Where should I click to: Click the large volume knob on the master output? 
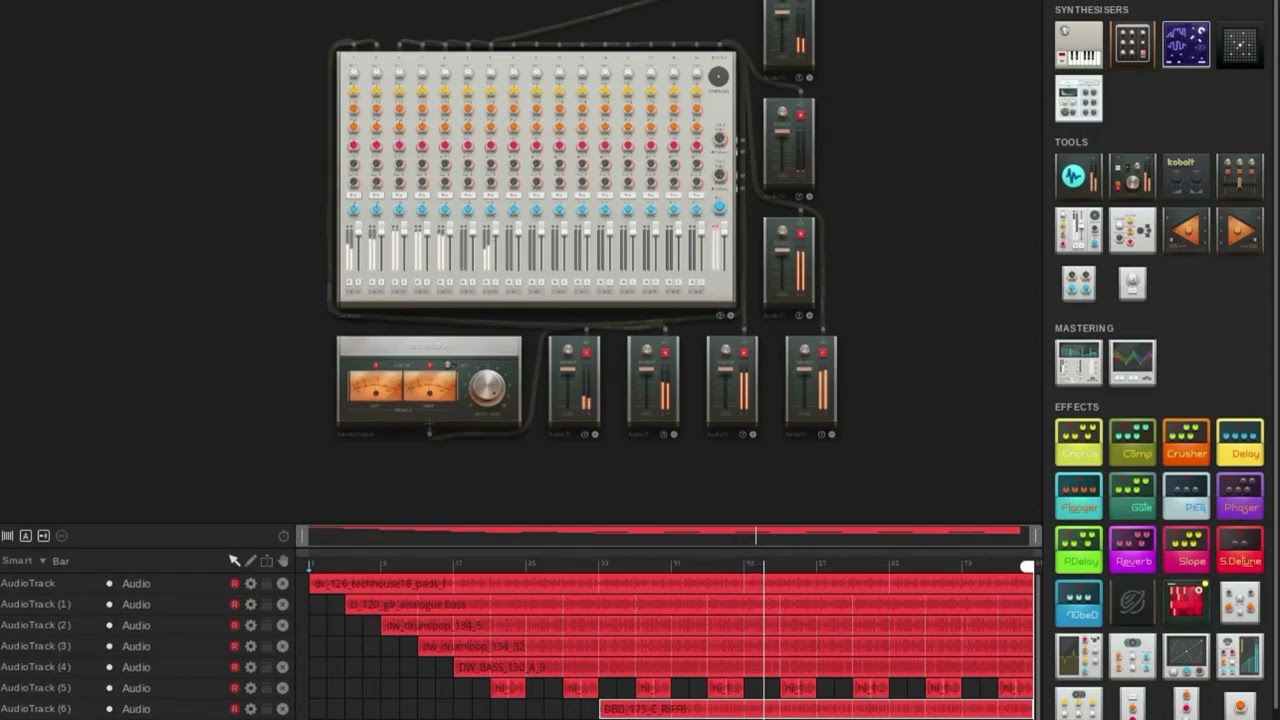pos(487,385)
